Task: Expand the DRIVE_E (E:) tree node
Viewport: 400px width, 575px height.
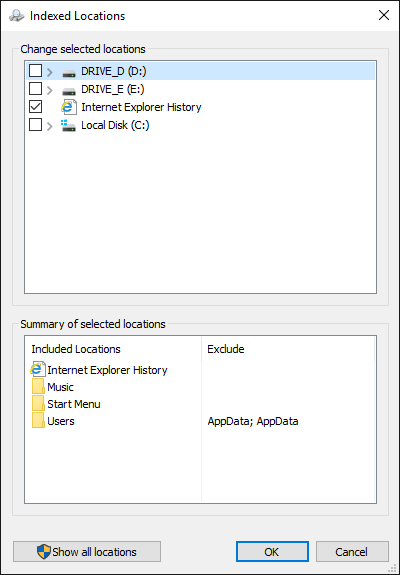Action: (x=50, y=89)
